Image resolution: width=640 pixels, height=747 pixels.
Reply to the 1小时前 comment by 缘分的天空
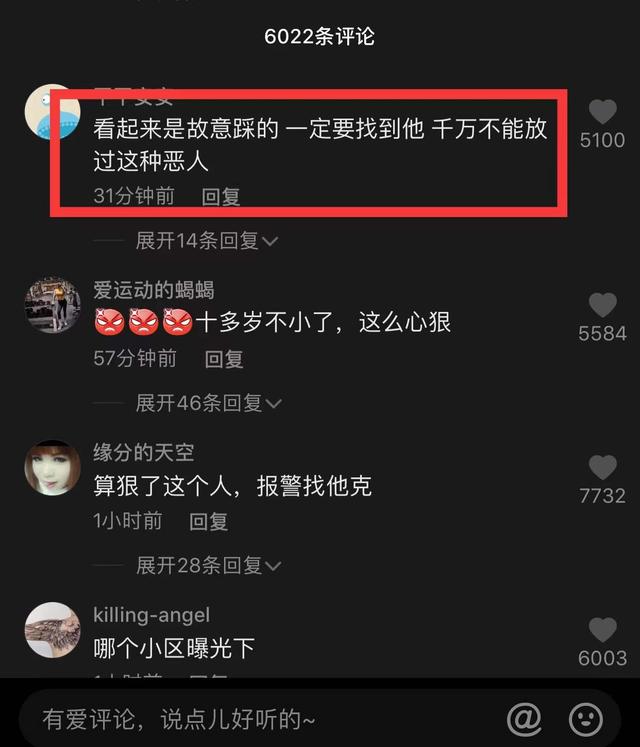point(209,522)
